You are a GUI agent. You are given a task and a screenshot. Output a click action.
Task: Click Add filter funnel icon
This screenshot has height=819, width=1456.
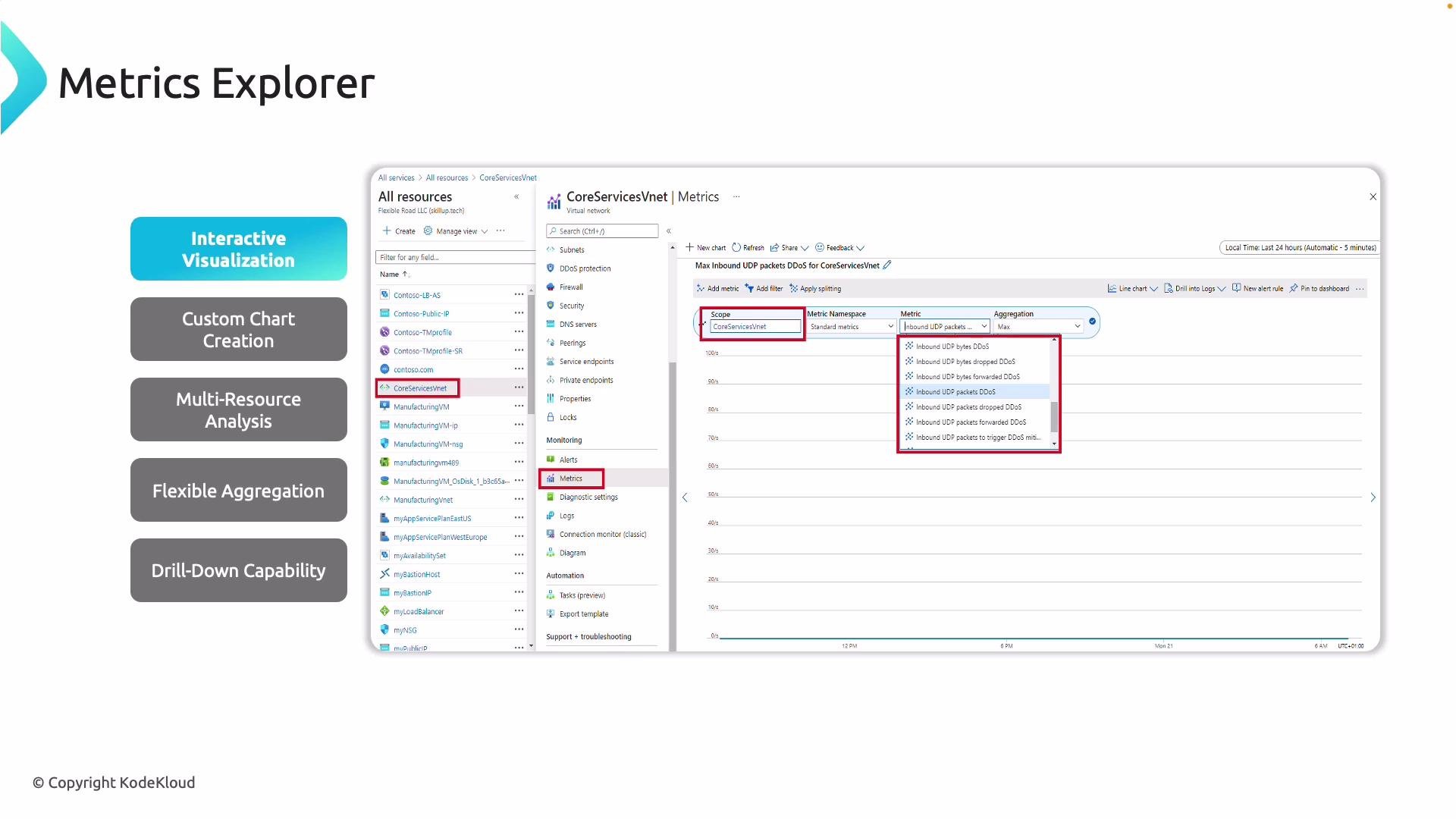click(749, 288)
